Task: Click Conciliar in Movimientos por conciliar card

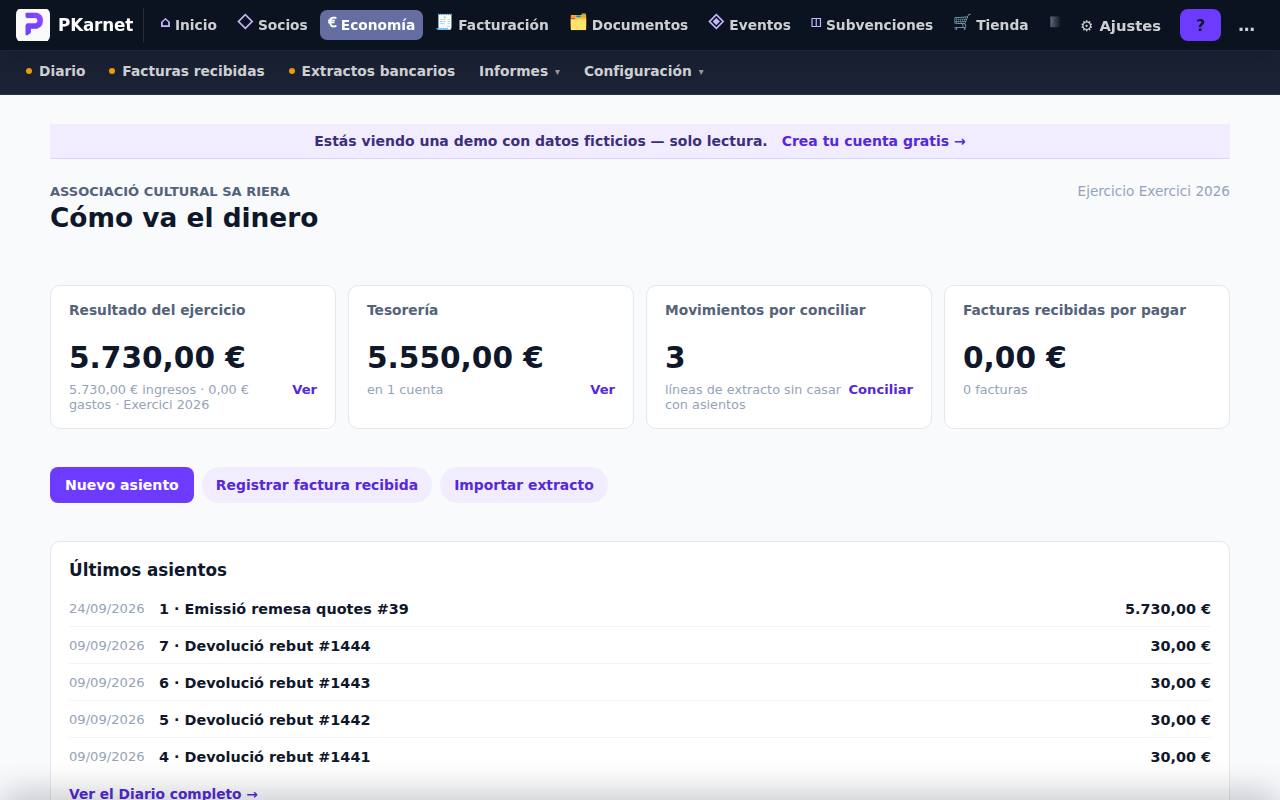Action: (880, 390)
